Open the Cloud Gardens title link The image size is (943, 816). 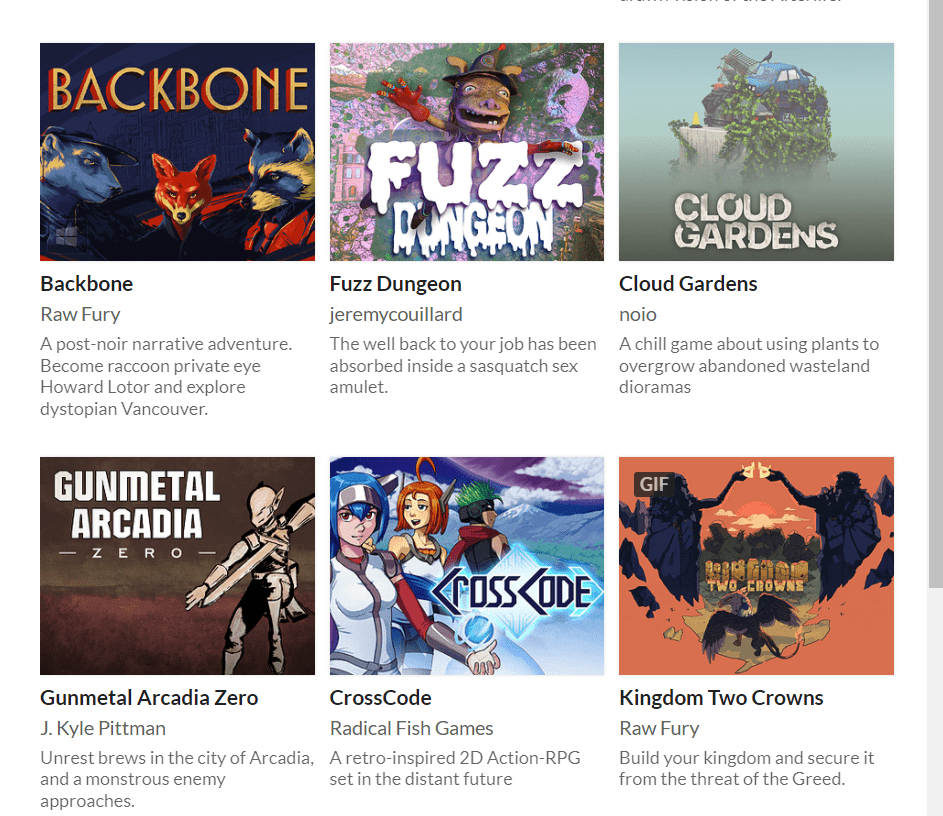(688, 284)
